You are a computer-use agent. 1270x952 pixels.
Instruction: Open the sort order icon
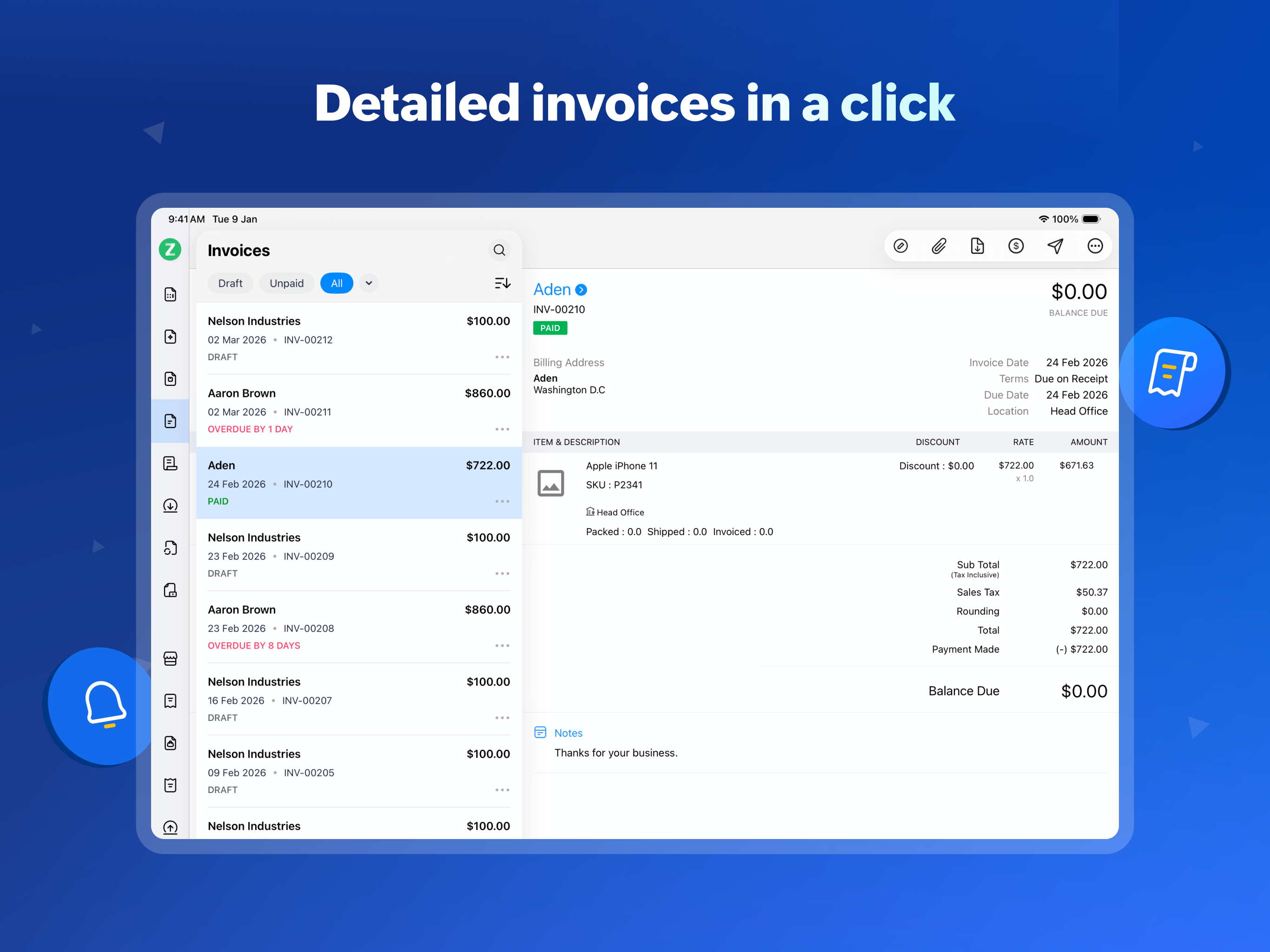(503, 283)
